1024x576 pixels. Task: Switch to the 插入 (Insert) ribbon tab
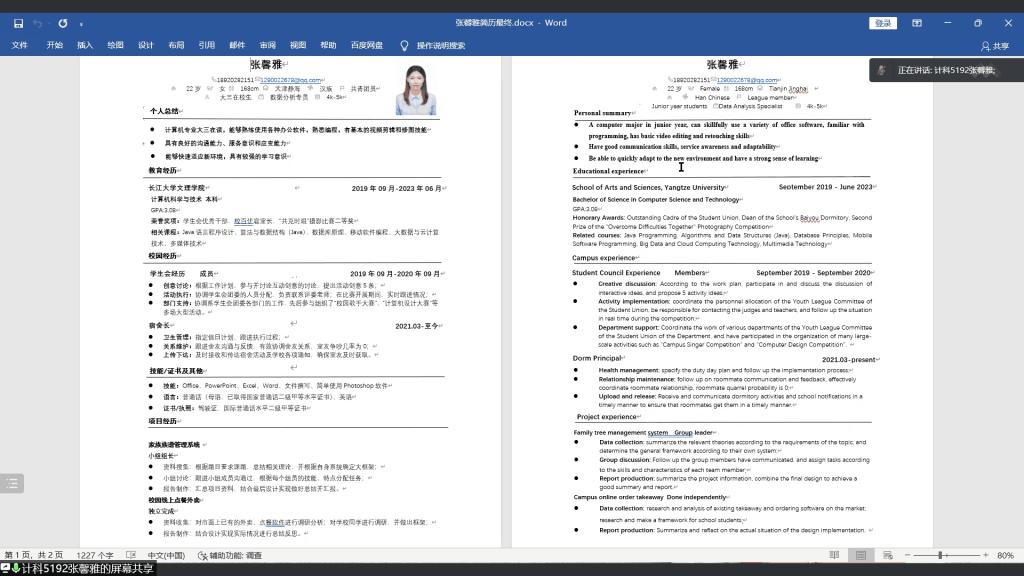[85, 45]
